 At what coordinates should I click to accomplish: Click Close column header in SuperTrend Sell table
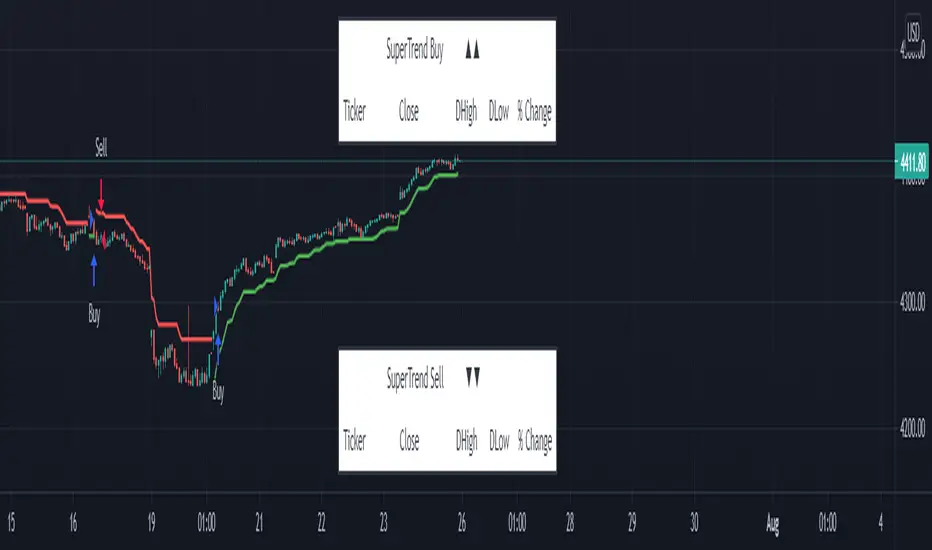pyautogui.click(x=409, y=440)
